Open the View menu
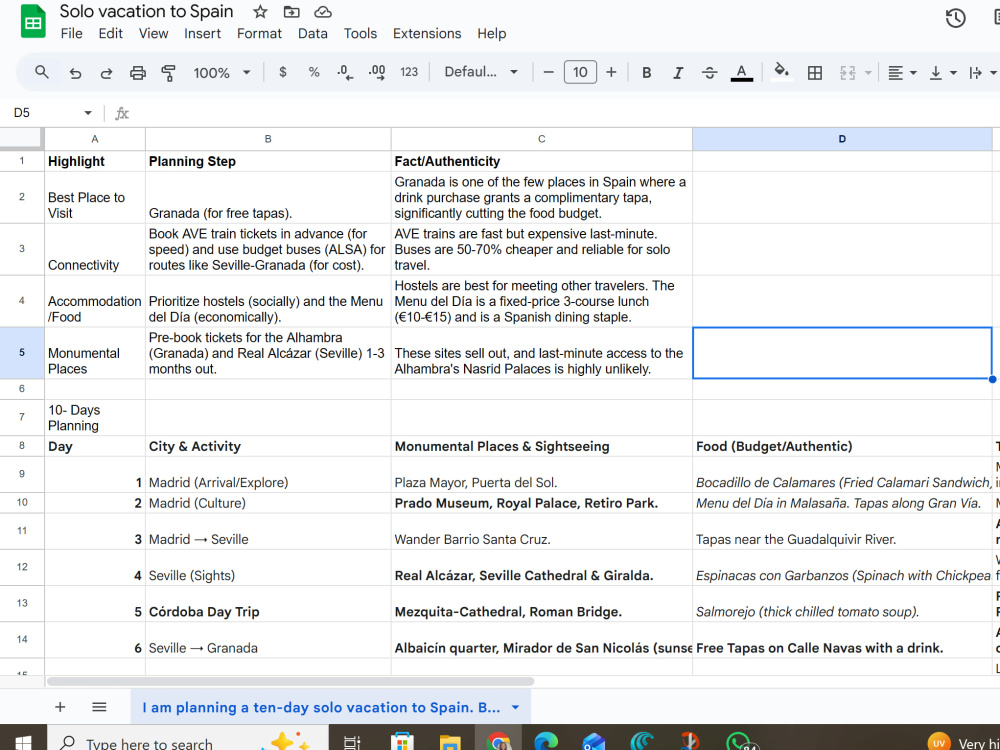Viewport: 1000px width, 750px height. pyautogui.click(x=153, y=34)
